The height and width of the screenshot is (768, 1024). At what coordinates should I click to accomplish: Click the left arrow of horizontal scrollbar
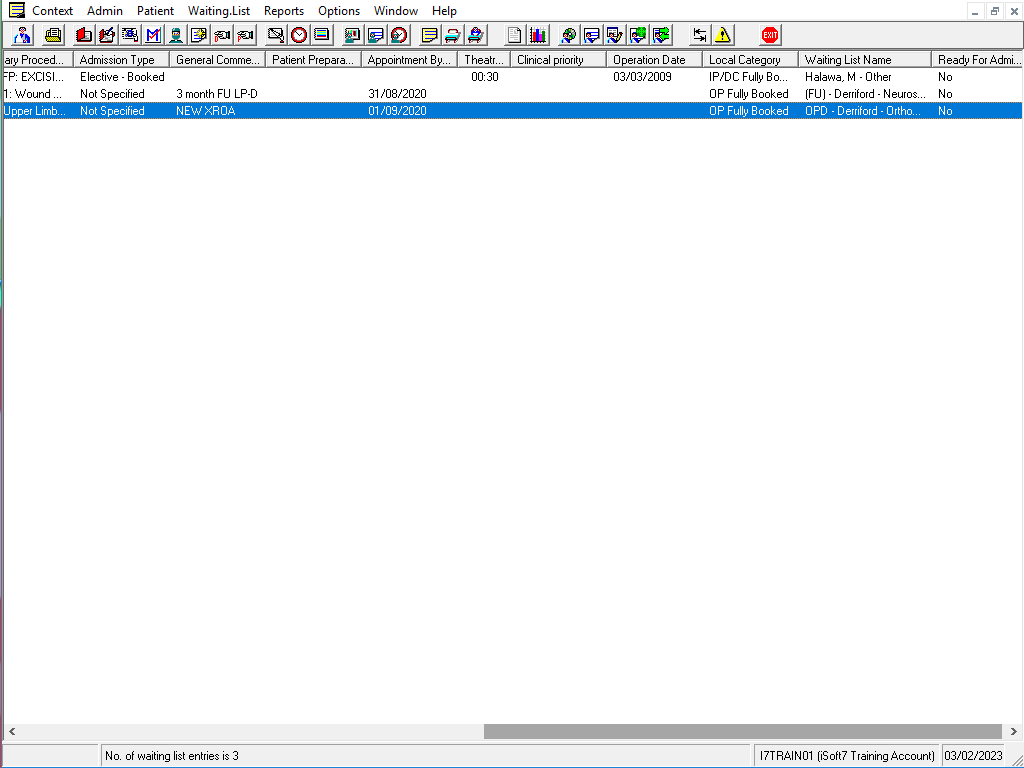12,731
